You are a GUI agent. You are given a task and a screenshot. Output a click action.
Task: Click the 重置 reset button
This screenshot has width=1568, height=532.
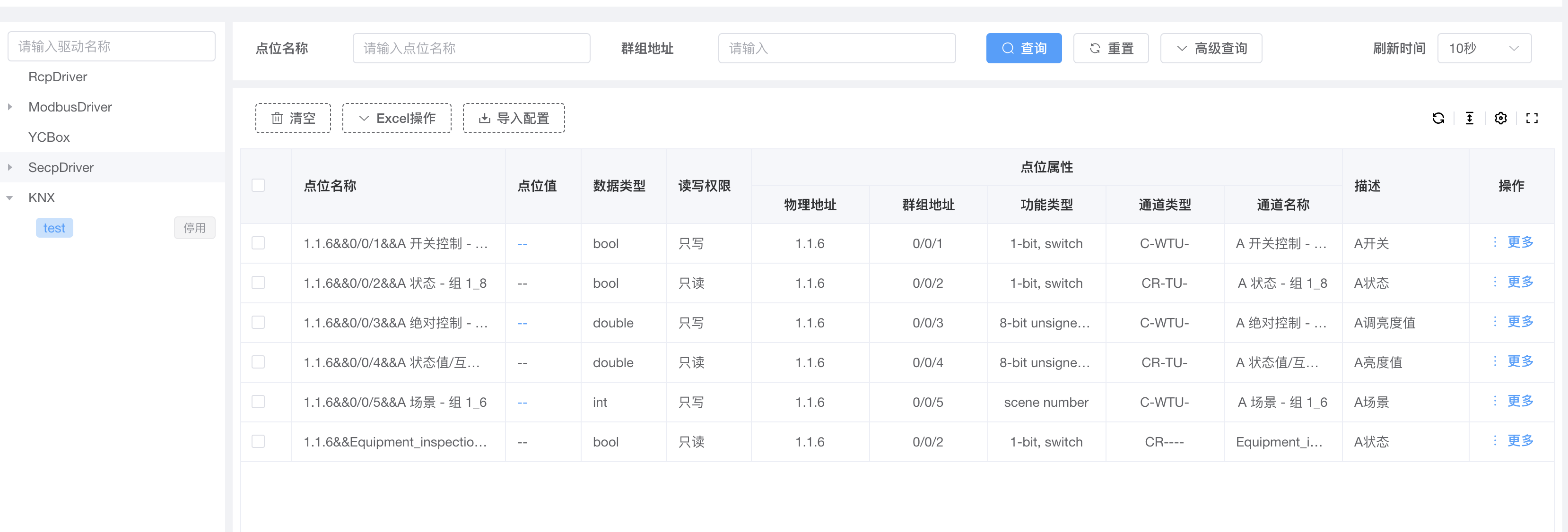tap(1111, 48)
